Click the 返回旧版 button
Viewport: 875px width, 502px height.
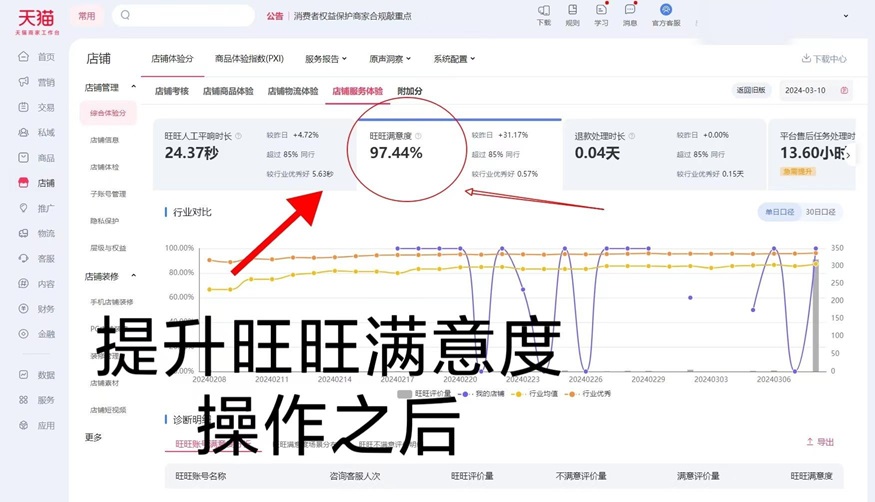tap(751, 91)
